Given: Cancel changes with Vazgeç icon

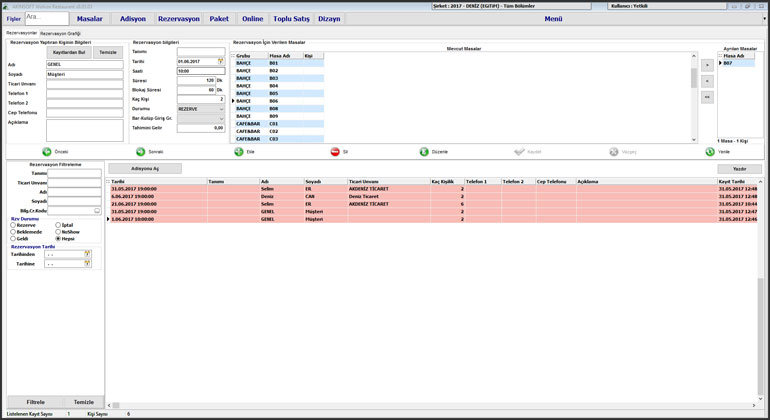Looking at the screenshot, I should coord(613,152).
